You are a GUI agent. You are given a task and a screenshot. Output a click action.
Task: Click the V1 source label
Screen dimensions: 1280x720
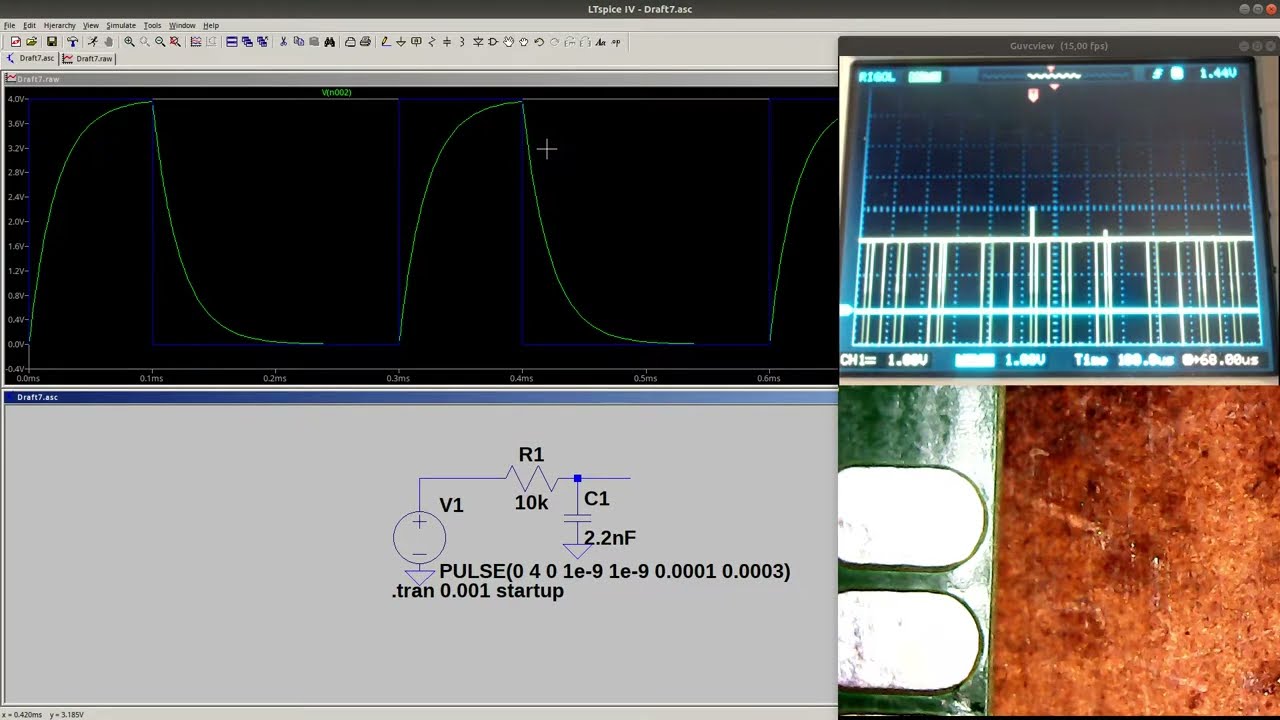click(452, 505)
